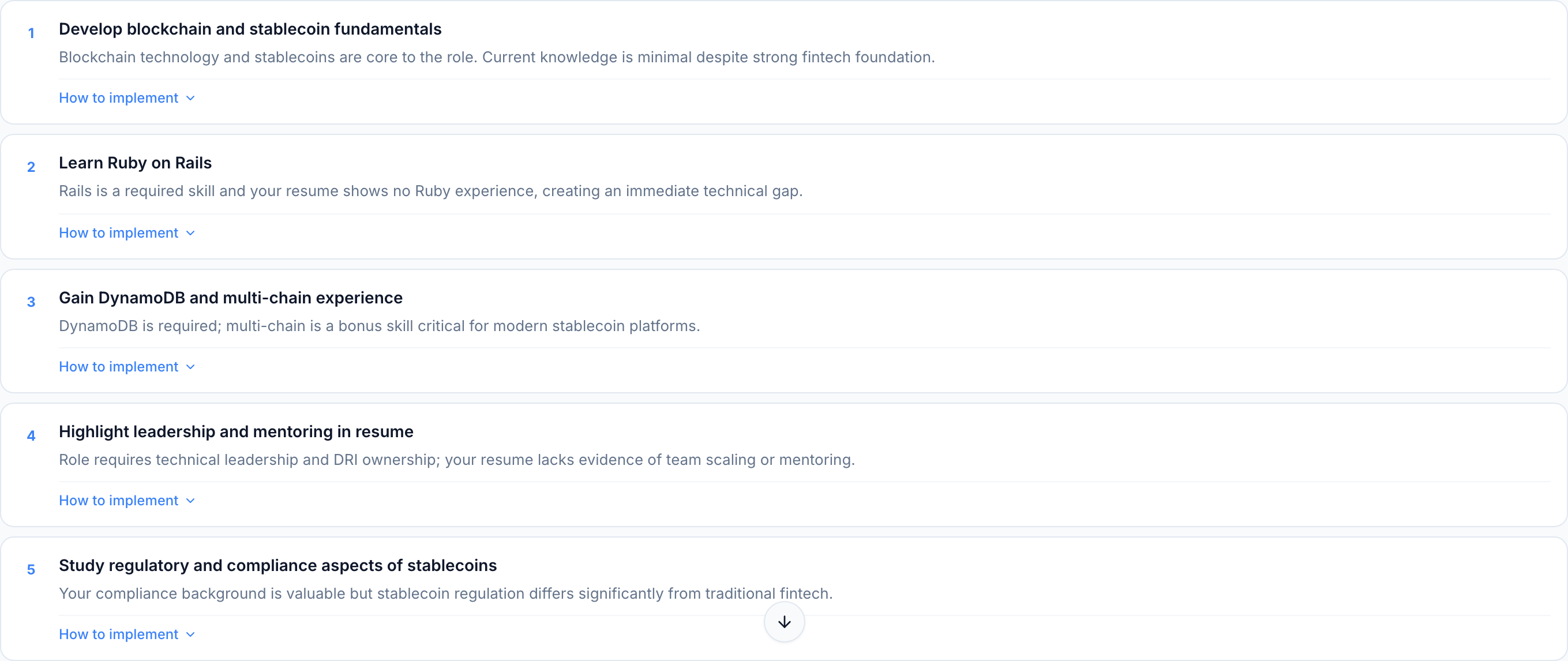The width and height of the screenshot is (1568, 661).
Task: Open the Study regulatory and compliance aspects heading
Action: pyautogui.click(x=277, y=565)
